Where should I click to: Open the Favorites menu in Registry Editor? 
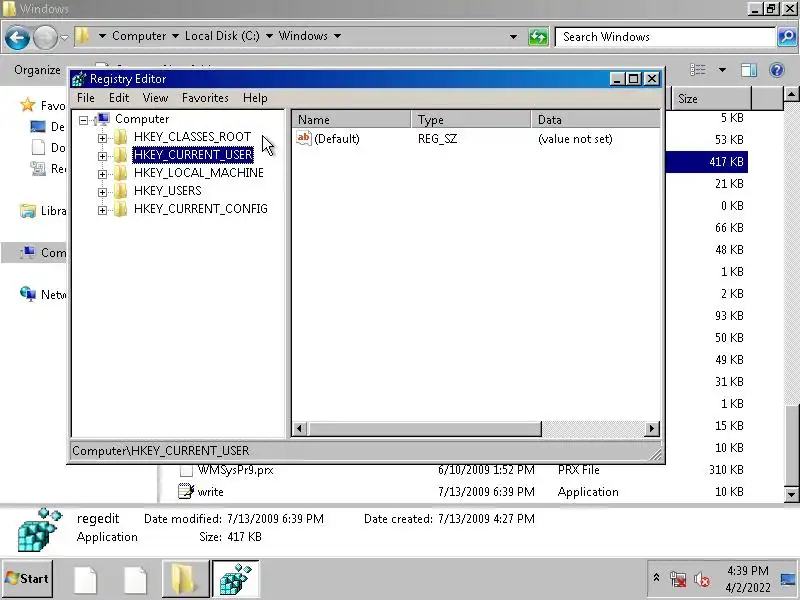click(x=205, y=97)
